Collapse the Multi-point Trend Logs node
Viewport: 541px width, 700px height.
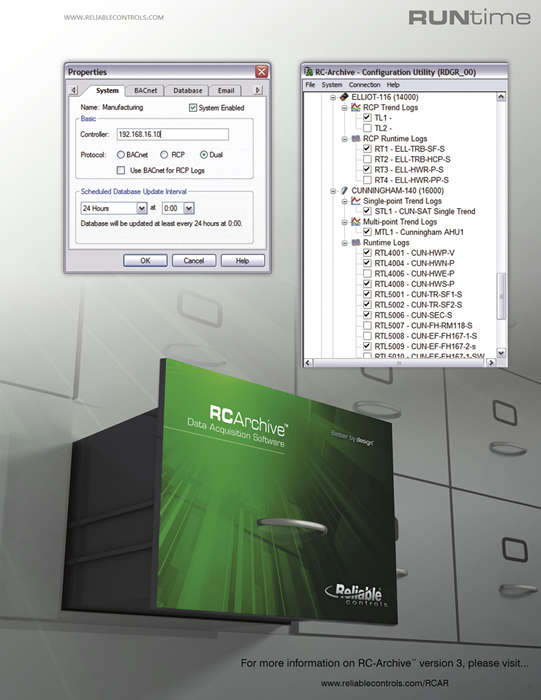click(345, 222)
